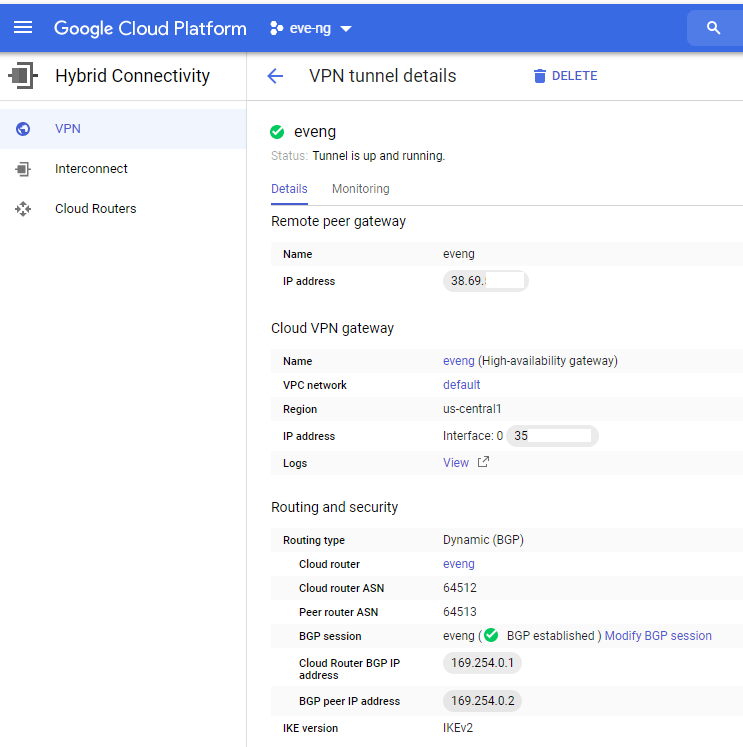Click the DELETE tunnel button

(x=565, y=76)
